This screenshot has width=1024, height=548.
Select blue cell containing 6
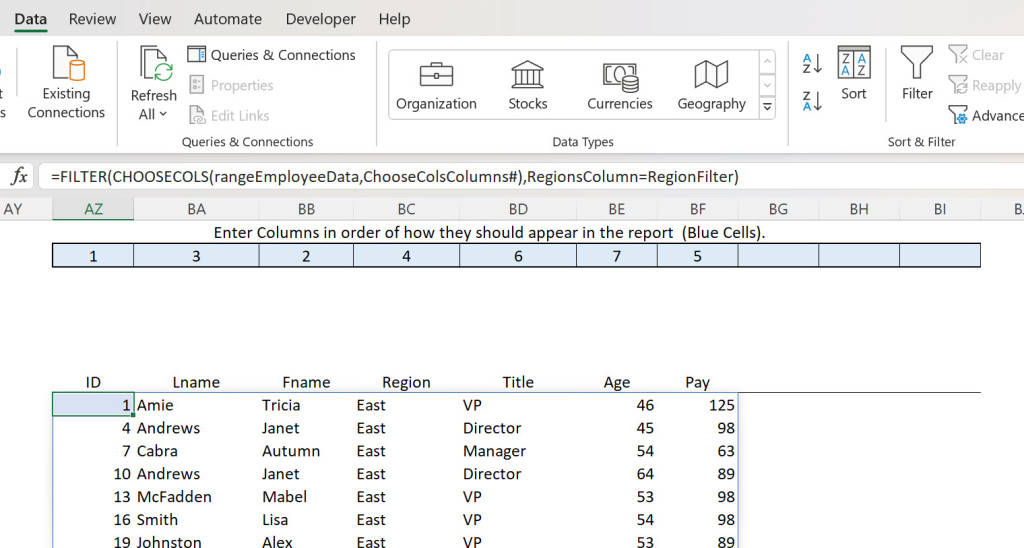click(x=518, y=255)
